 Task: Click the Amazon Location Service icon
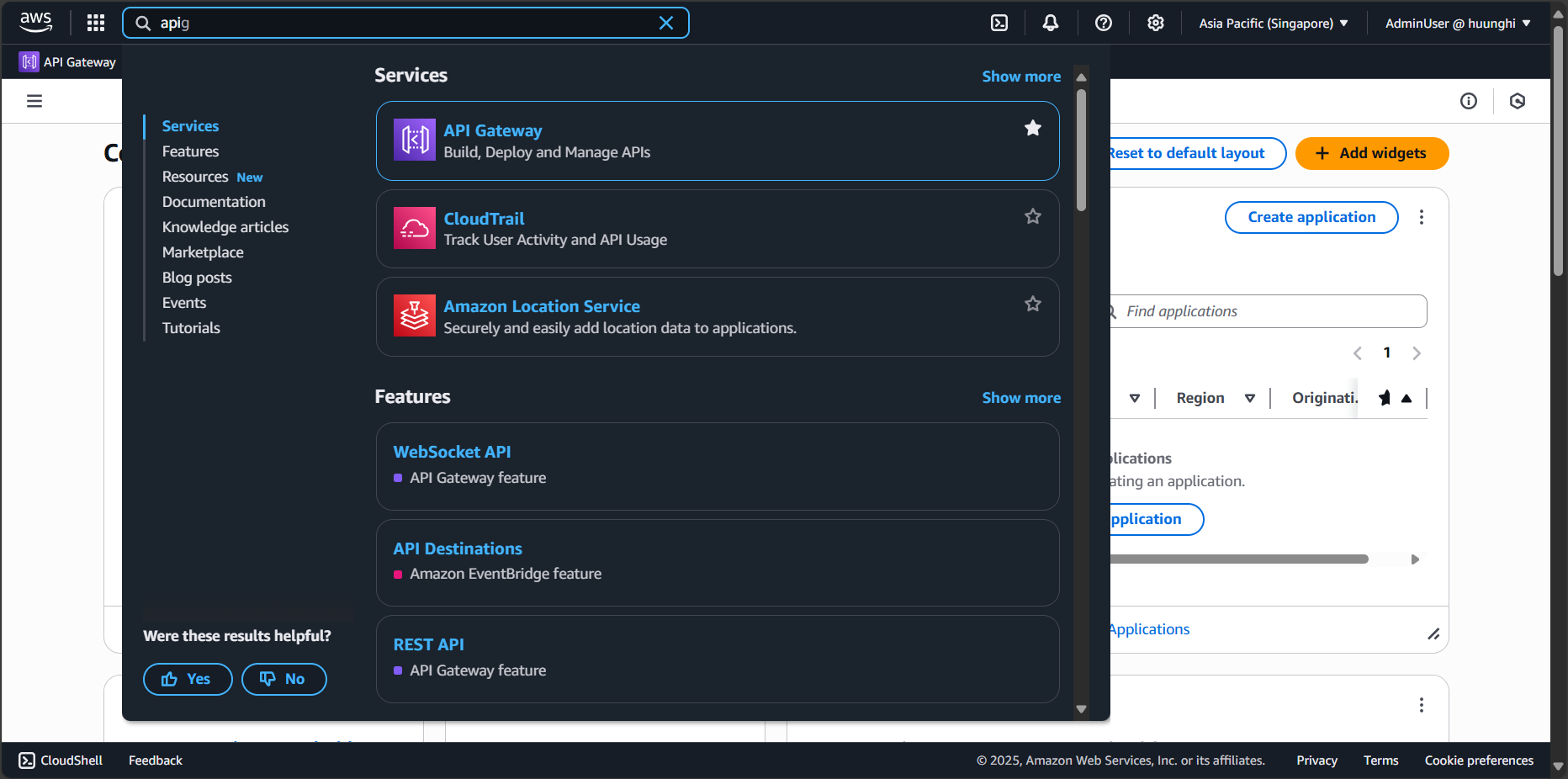(x=415, y=315)
